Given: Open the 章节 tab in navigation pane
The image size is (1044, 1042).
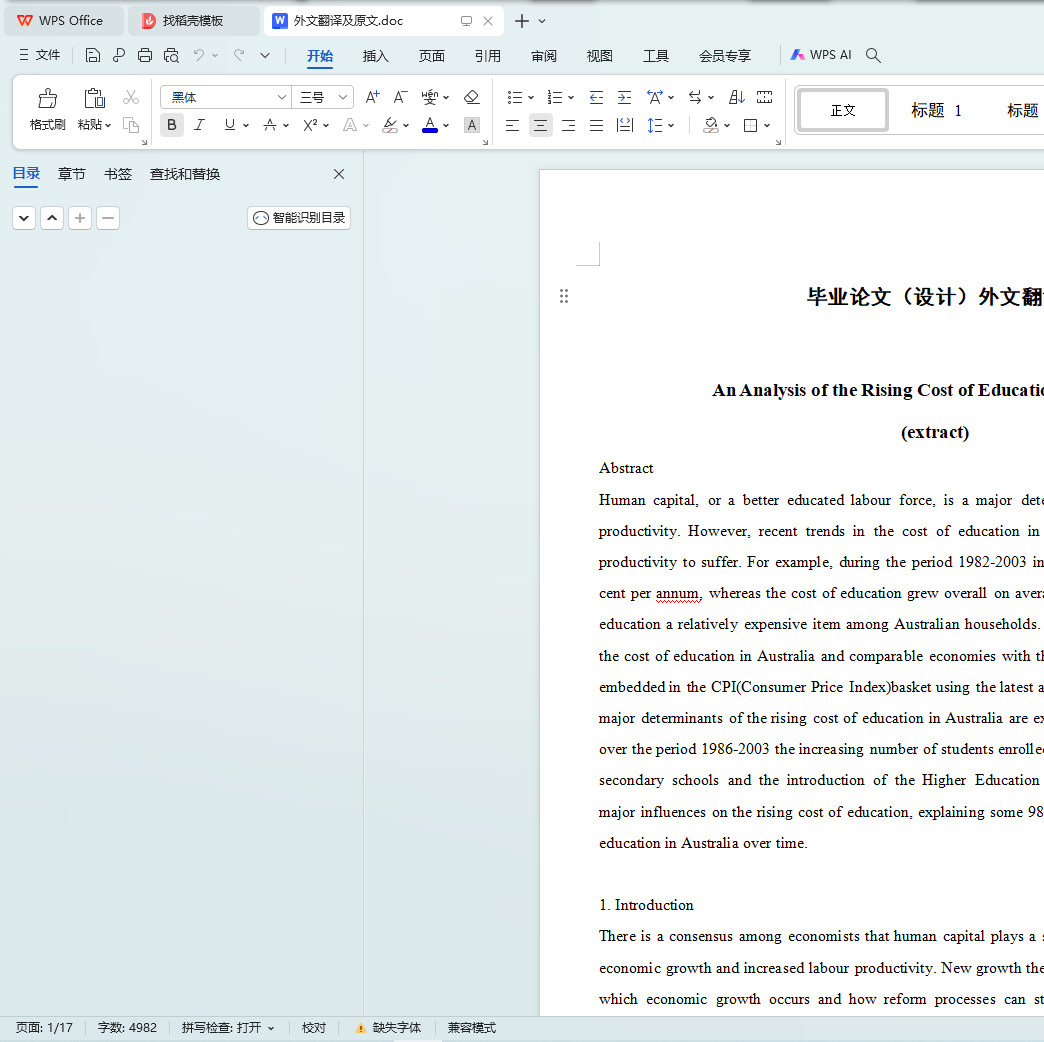Looking at the screenshot, I should [72, 174].
